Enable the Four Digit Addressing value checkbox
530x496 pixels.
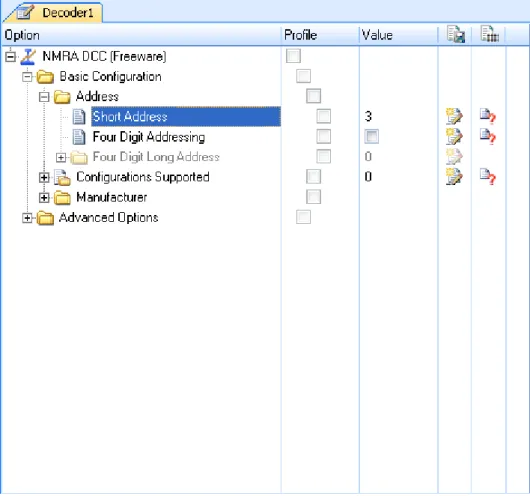pos(371,137)
